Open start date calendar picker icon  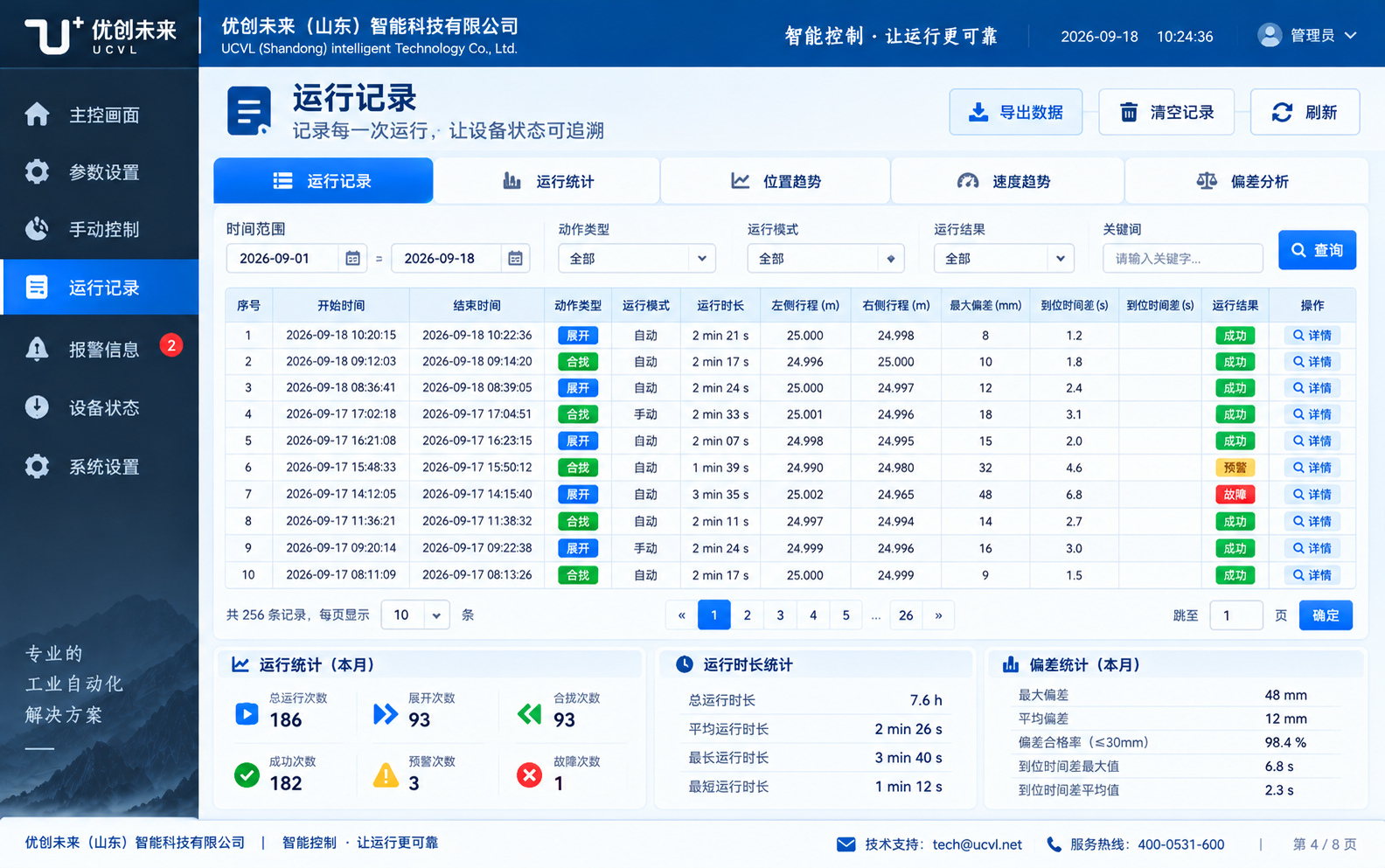[352, 259]
